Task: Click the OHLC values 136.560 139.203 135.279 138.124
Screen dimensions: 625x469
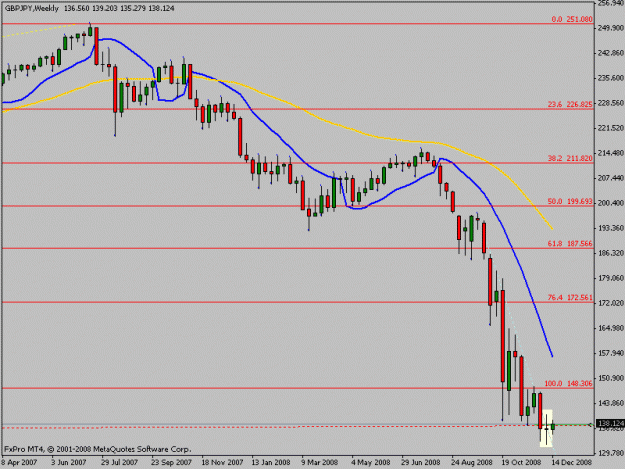Action: (119, 8)
